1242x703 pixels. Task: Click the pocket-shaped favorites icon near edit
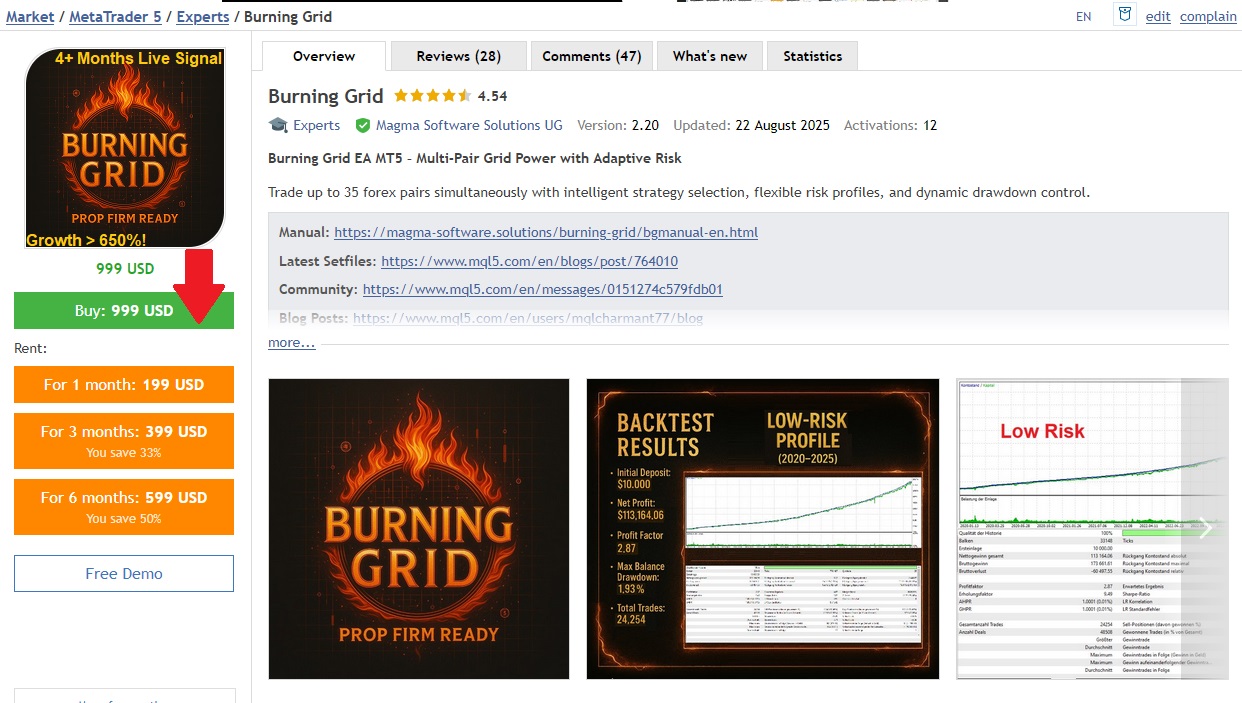pos(1125,15)
